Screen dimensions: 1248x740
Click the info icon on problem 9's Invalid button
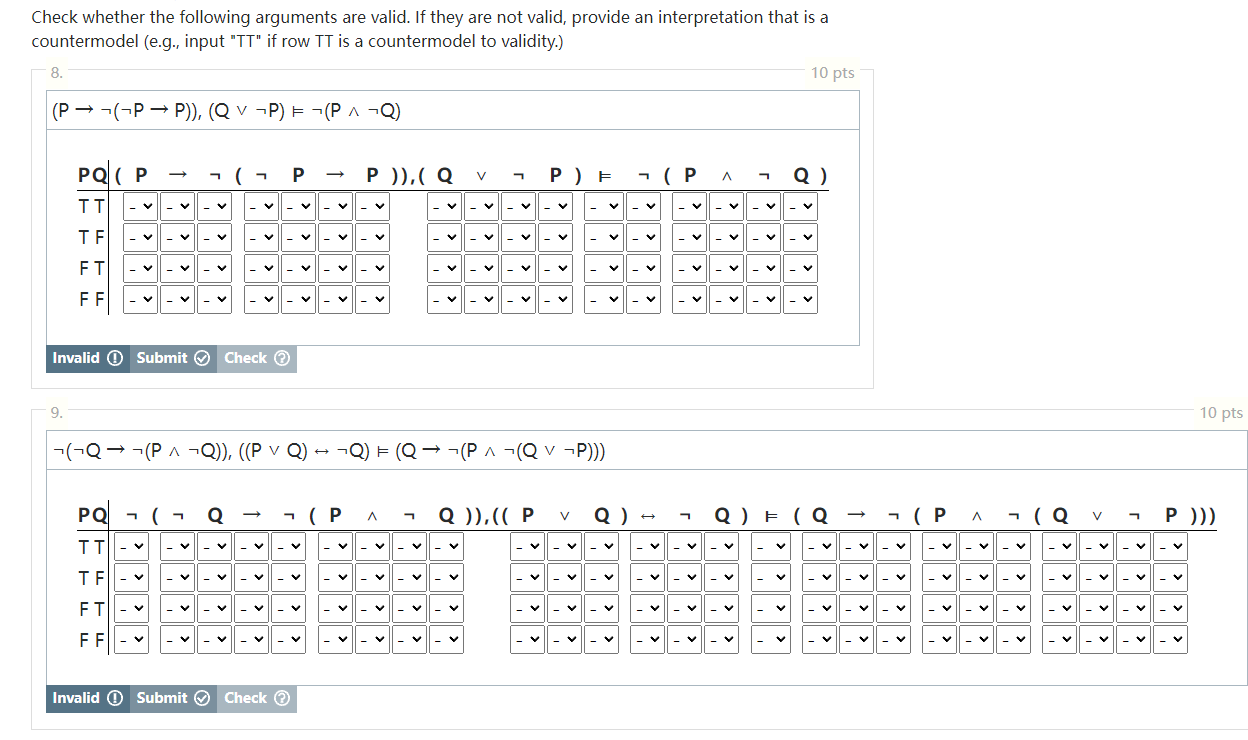click(113, 699)
